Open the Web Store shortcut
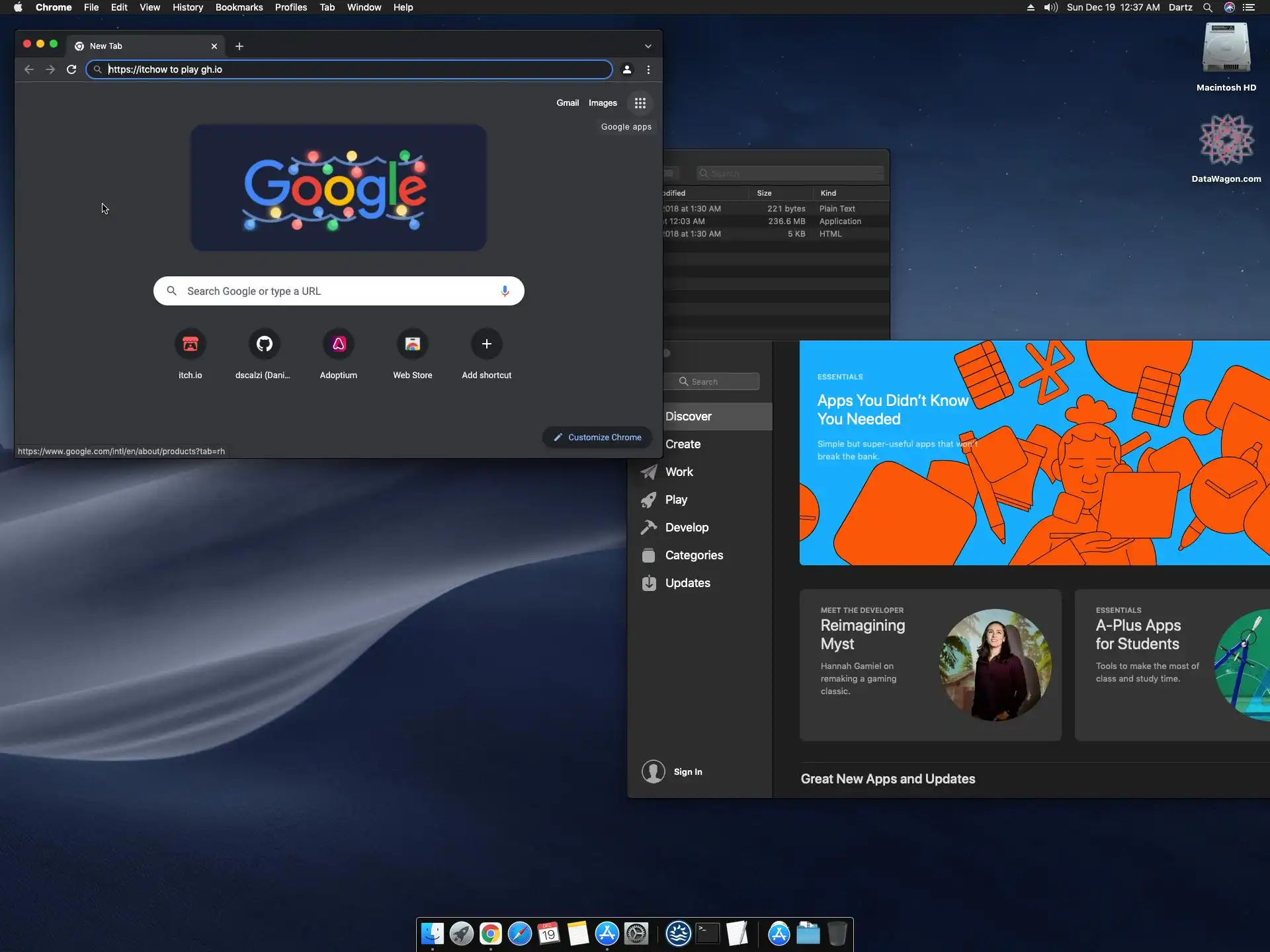 coord(412,344)
